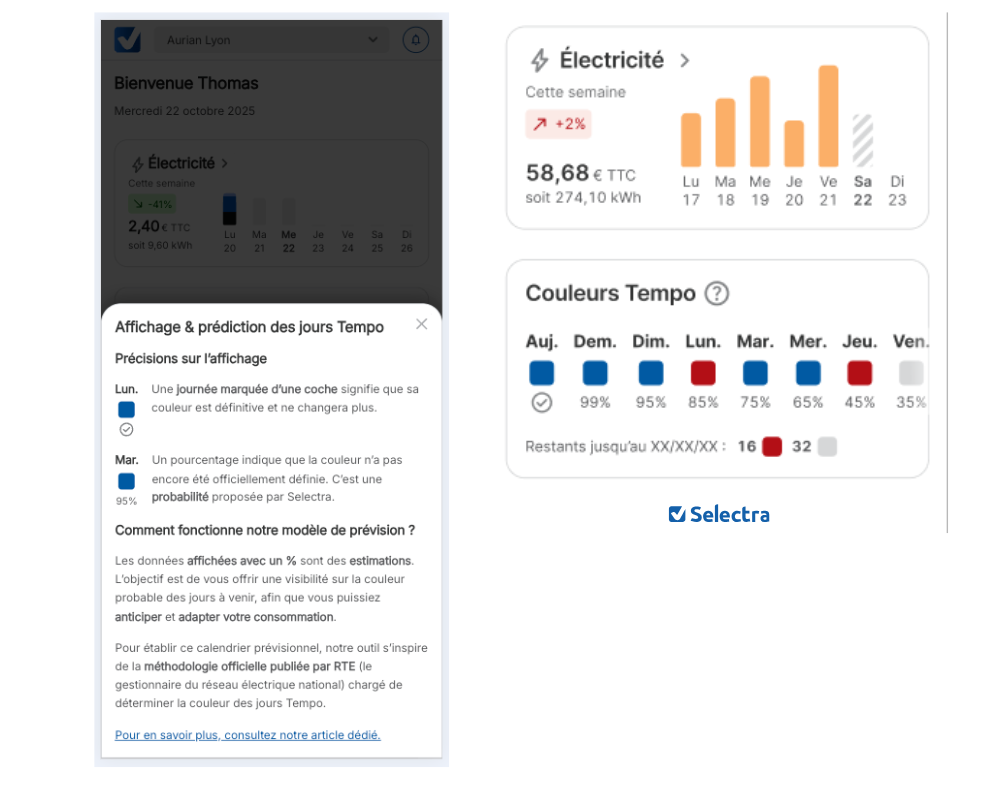This screenshot has height=800, width=1000.
Task: Click the checkmark circle under Auj.
Action: click(542, 403)
